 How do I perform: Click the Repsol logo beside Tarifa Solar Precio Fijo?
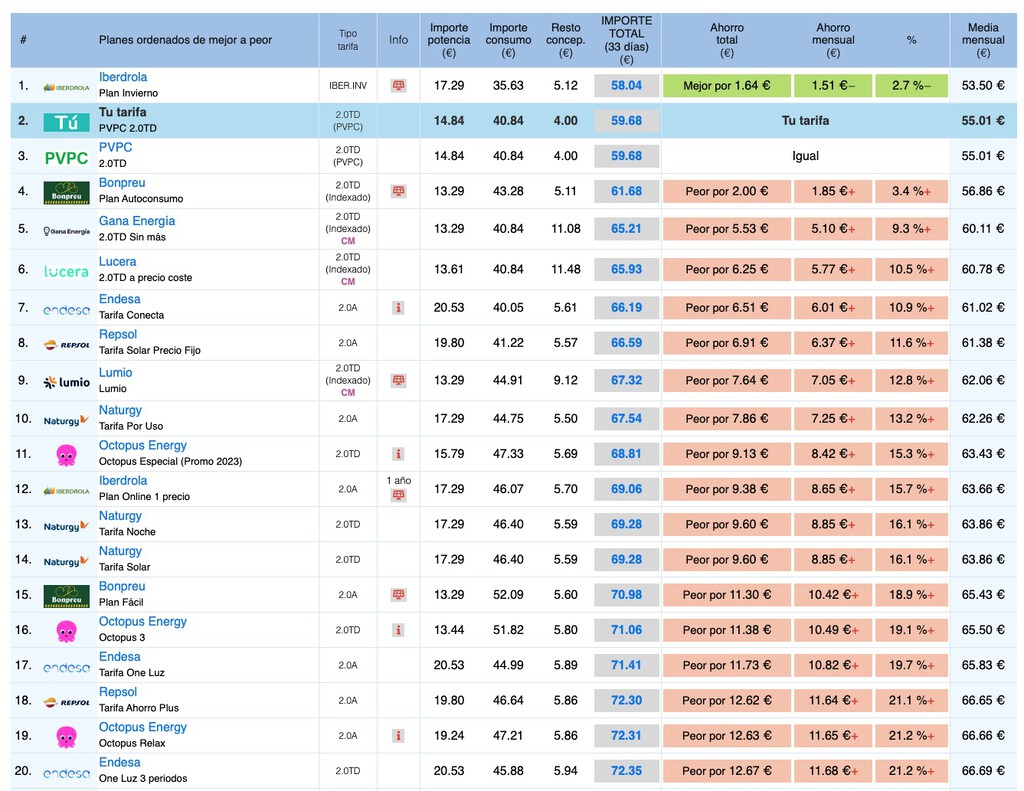[66, 344]
